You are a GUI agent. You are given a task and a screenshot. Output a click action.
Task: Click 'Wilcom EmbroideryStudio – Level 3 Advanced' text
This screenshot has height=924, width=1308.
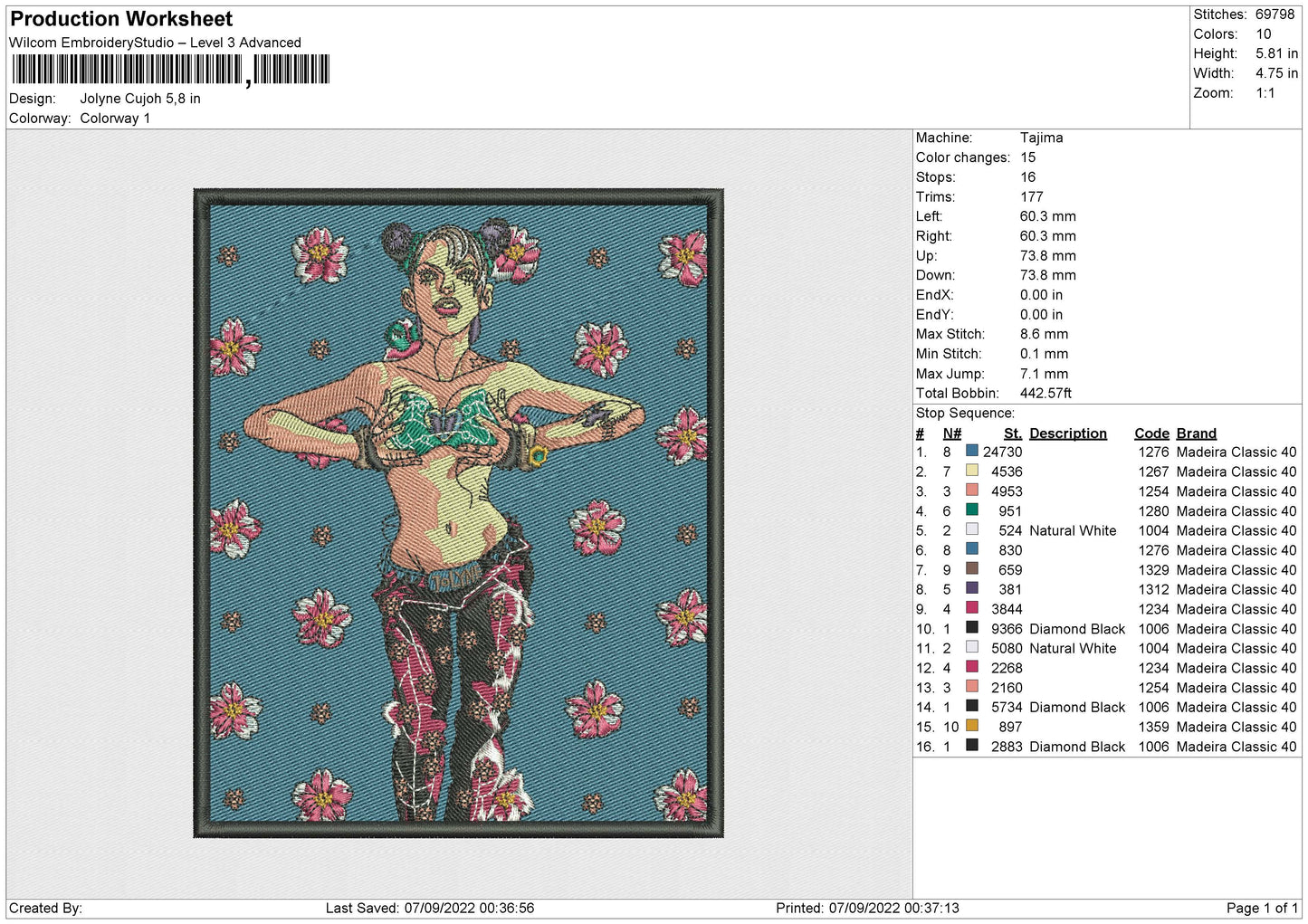(x=155, y=43)
